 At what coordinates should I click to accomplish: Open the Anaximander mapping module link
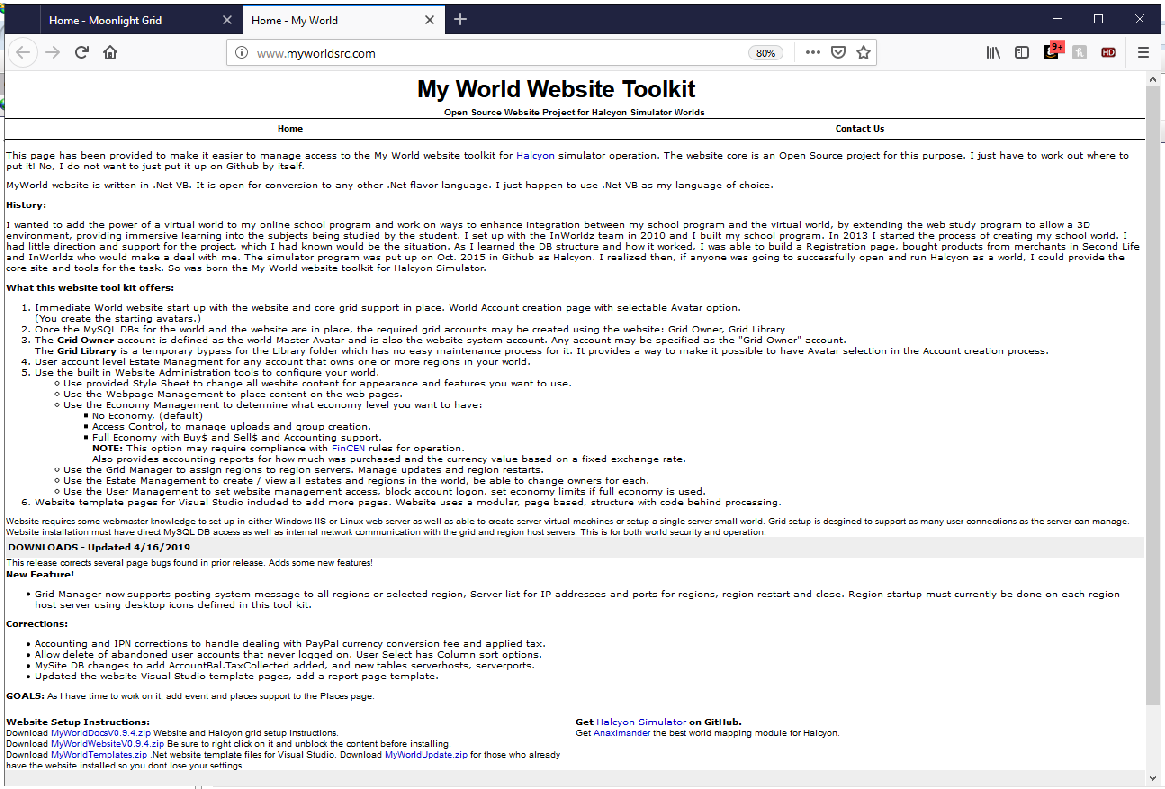(622, 733)
